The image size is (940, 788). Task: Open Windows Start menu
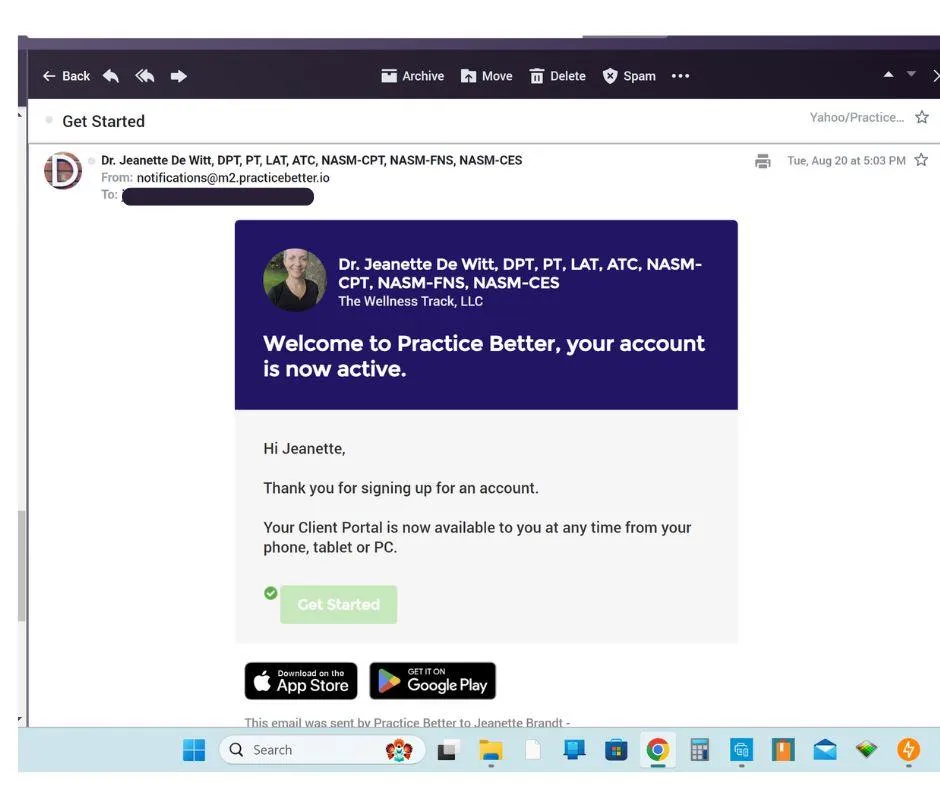(x=194, y=750)
